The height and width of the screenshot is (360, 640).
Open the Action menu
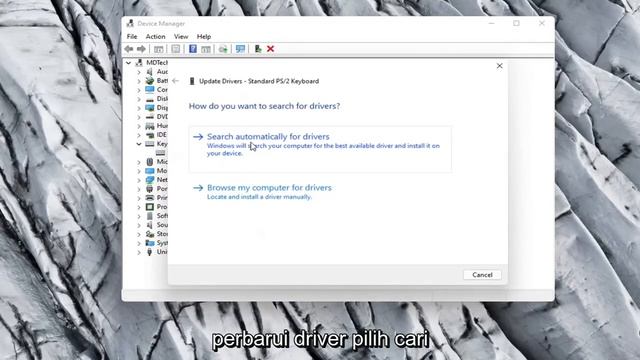coord(156,37)
